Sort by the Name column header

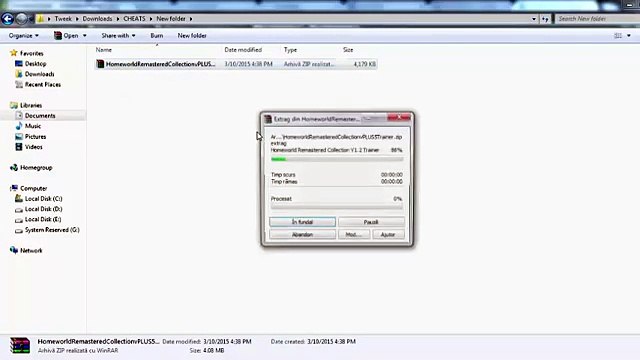104,50
